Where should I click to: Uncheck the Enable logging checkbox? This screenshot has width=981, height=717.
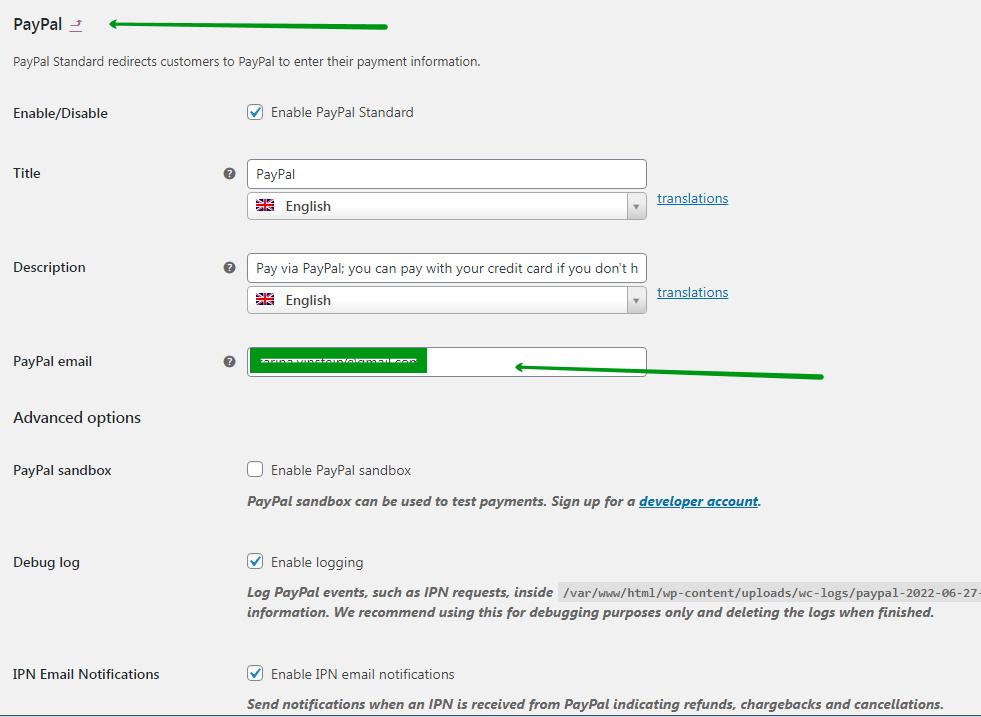(x=255, y=562)
